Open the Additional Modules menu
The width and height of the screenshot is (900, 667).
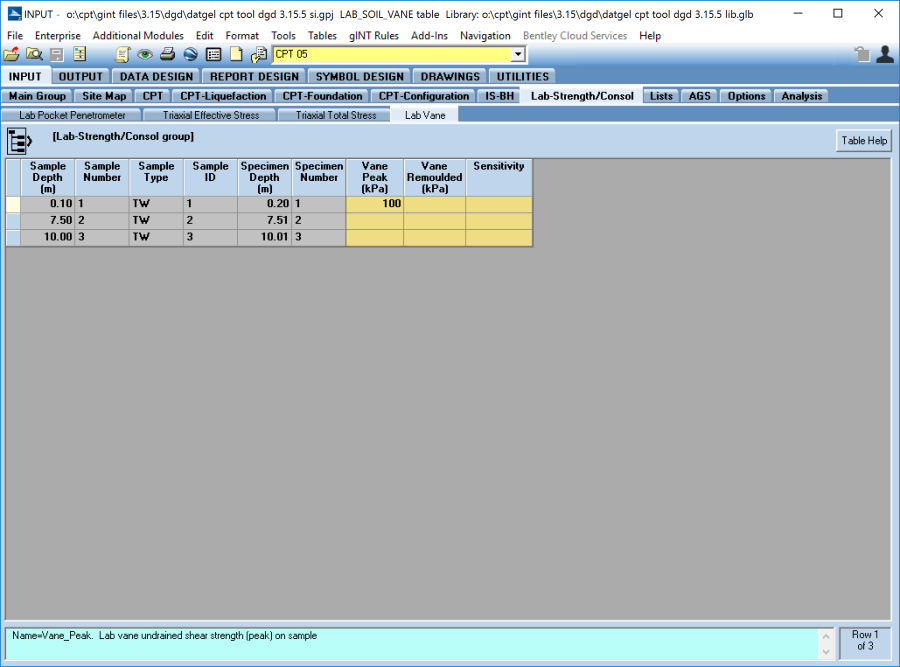pyautogui.click(x=138, y=35)
